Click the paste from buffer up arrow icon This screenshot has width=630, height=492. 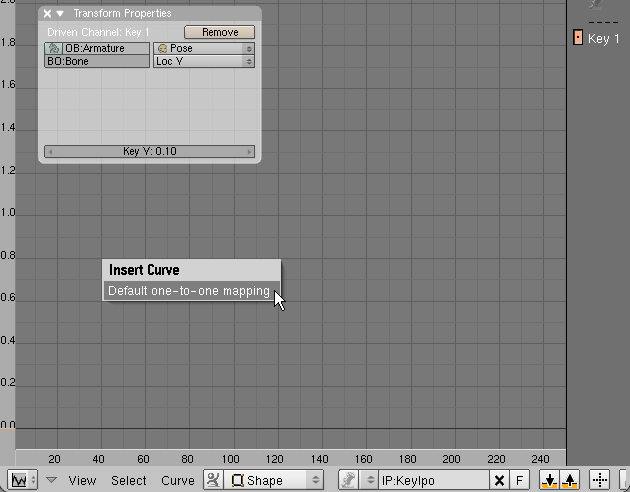coord(570,480)
